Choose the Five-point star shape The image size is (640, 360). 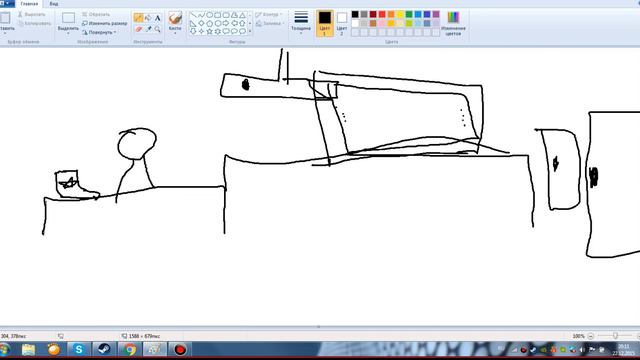click(x=209, y=31)
